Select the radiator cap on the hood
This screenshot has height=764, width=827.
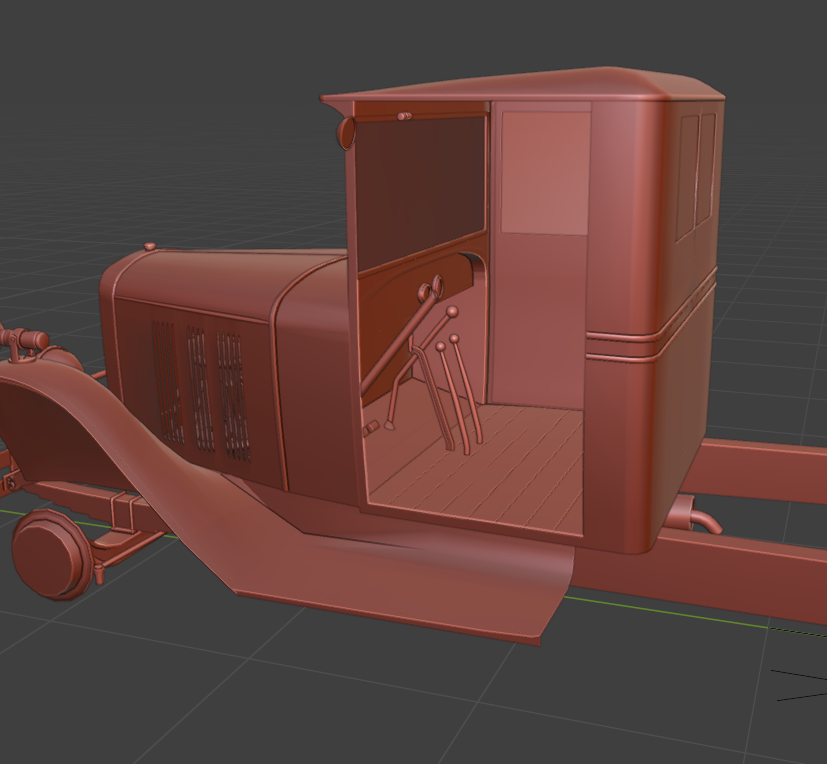[x=150, y=246]
